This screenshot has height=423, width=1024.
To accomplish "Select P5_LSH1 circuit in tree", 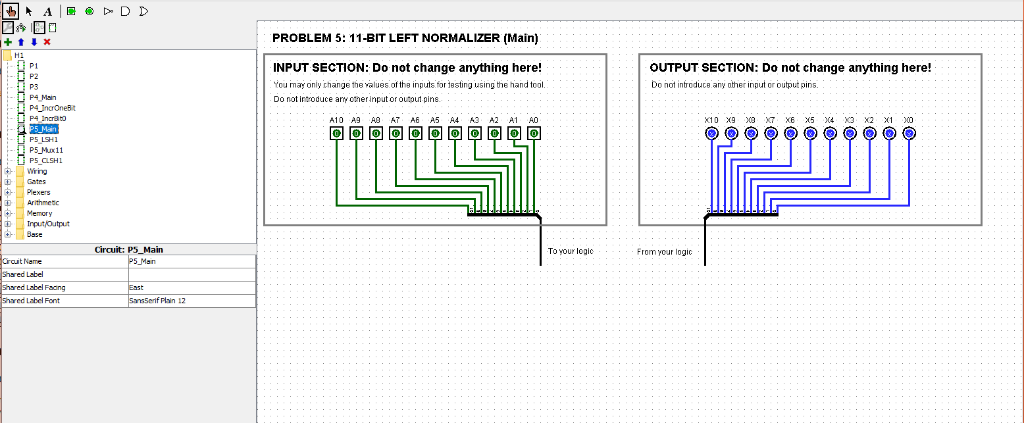I will pyautogui.click(x=43, y=139).
